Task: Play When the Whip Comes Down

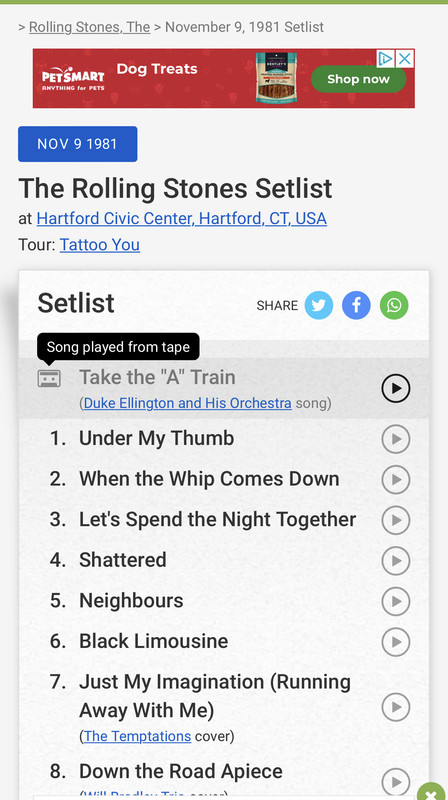Action: (x=396, y=480)
